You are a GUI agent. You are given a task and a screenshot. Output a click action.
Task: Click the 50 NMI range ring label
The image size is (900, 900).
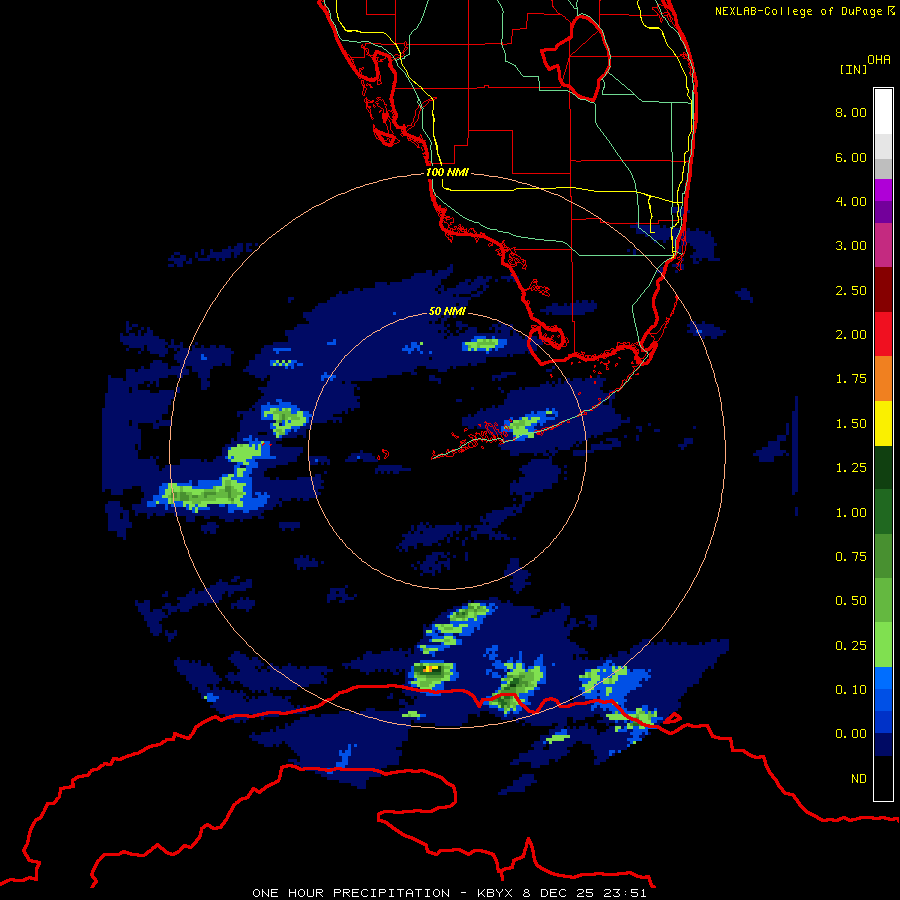(x=447, y=311)
